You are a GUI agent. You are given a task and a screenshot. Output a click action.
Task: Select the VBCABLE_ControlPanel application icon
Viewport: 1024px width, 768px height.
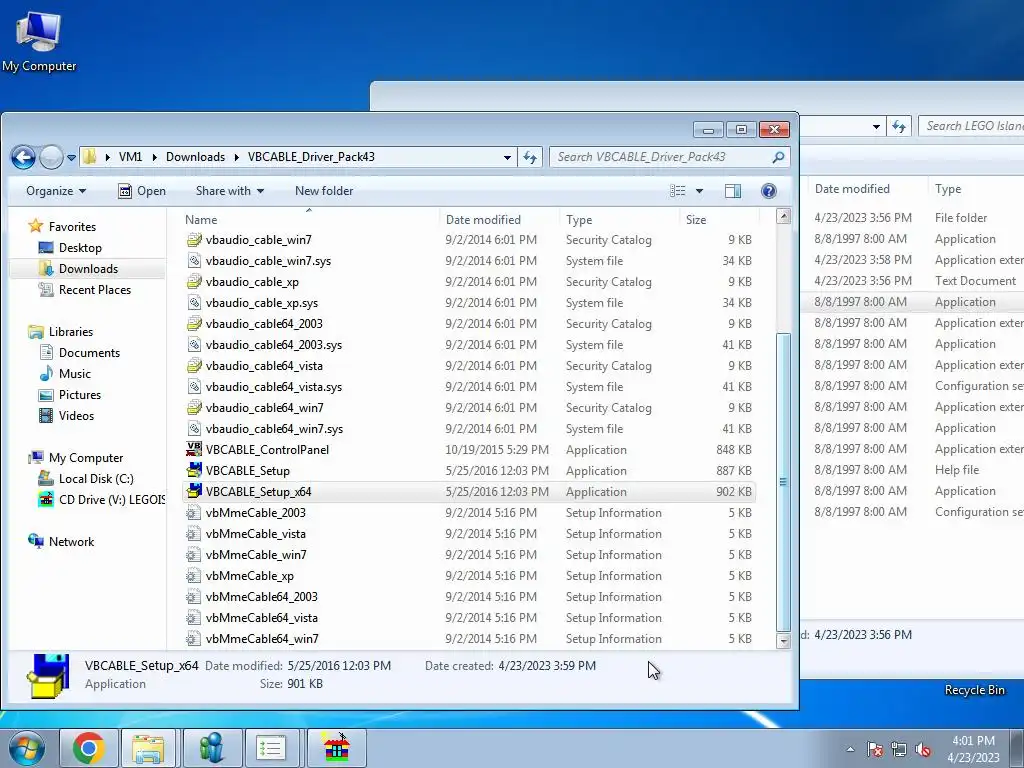(x=194, y=449)
